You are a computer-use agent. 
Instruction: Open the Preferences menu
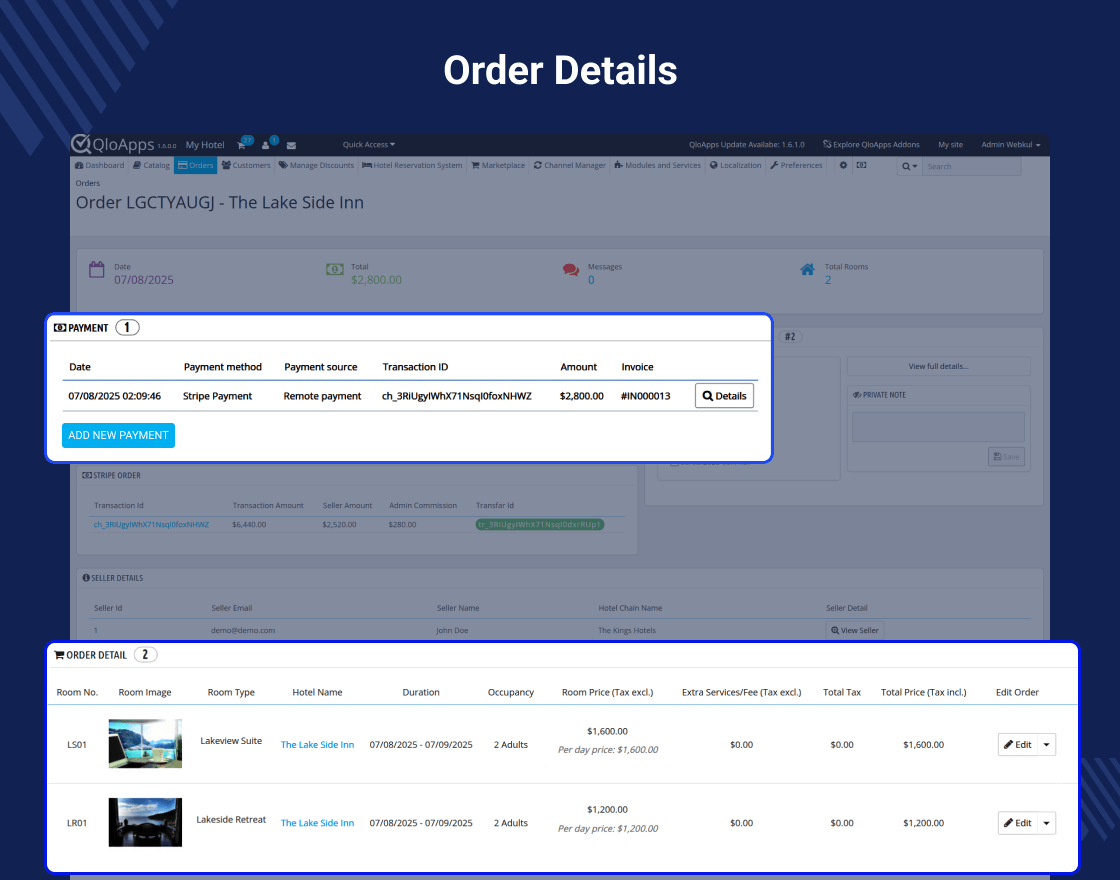click(x=796, y=165)
